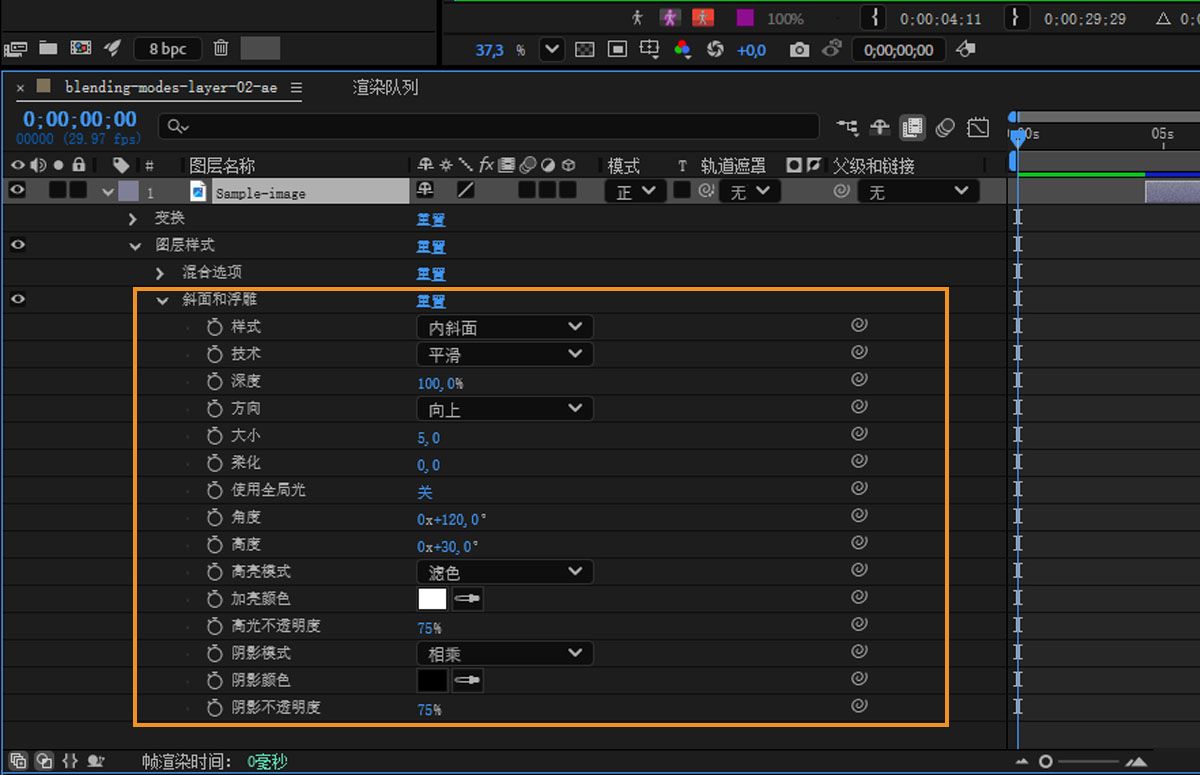The height and width of the screenshot is (775, 1200).
Task: Click eyedropper next to 阴影颜色 swatch
Action: pos(467,680)
